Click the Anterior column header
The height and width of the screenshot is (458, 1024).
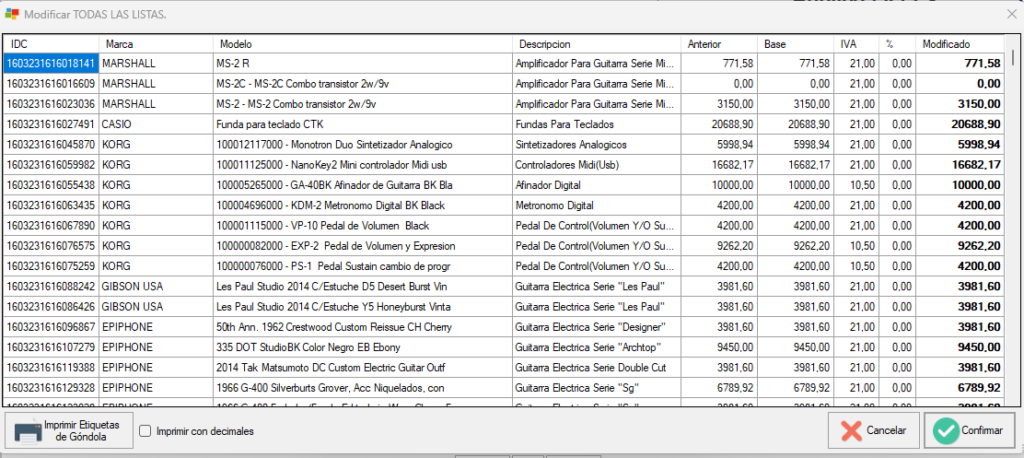tap(720, 44)
